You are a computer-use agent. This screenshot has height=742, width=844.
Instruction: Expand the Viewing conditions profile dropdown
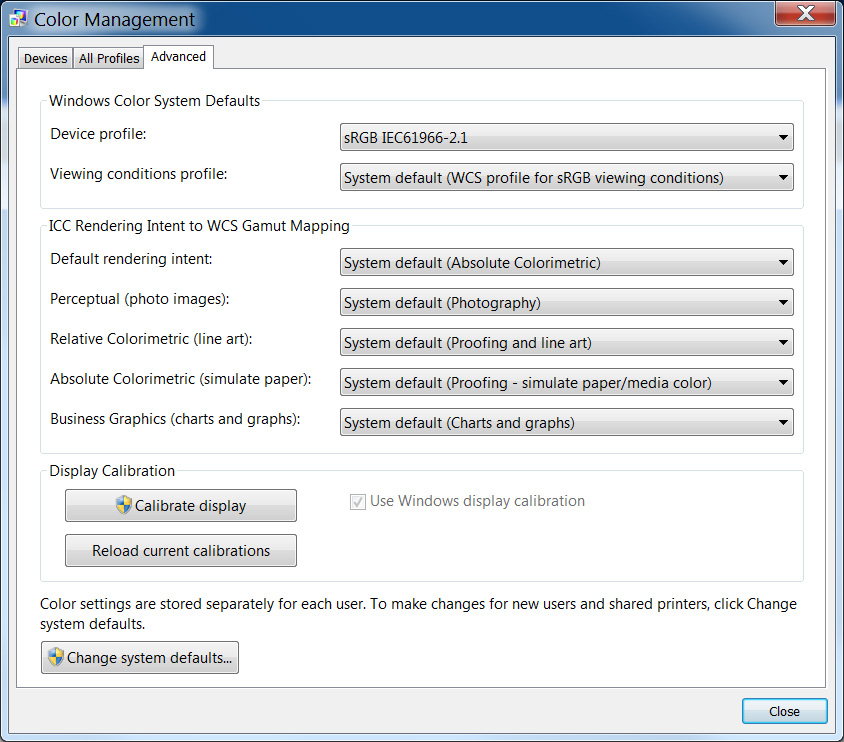[566, 178]
